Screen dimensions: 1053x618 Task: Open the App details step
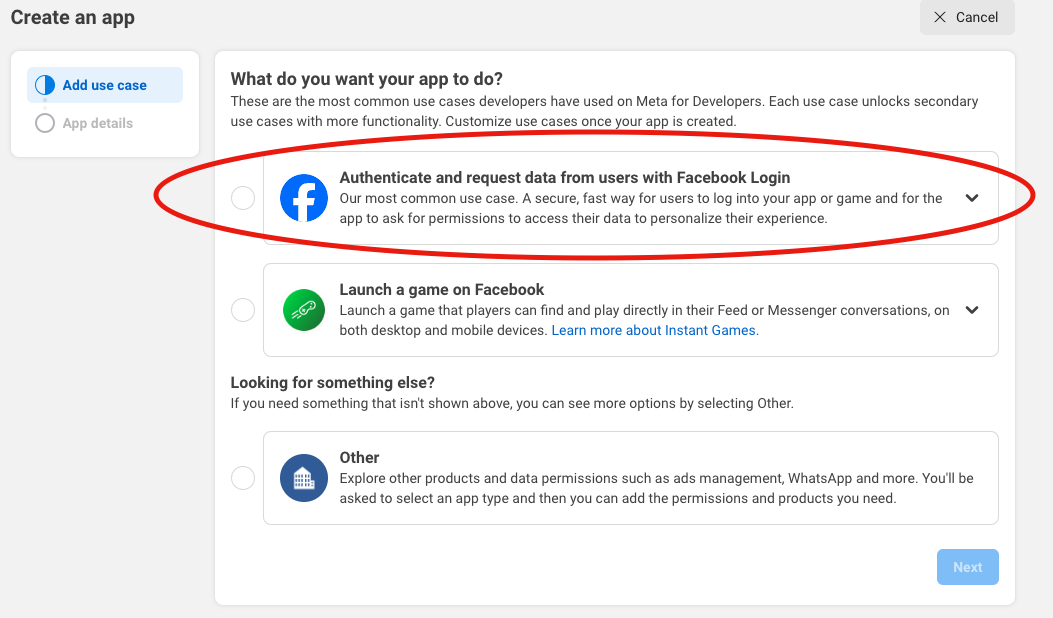(x=98, y=123)
